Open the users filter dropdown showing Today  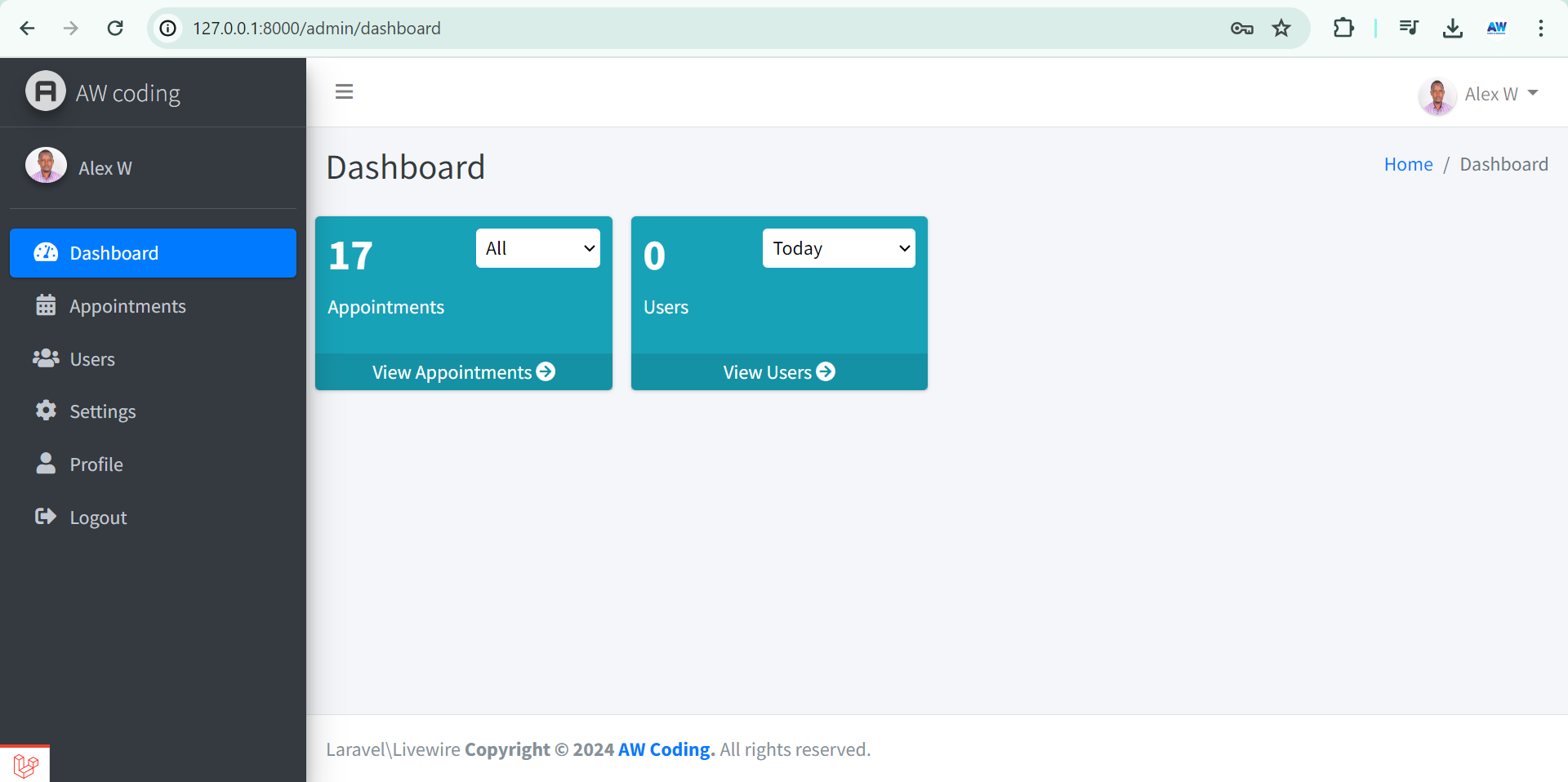(839, 248)
